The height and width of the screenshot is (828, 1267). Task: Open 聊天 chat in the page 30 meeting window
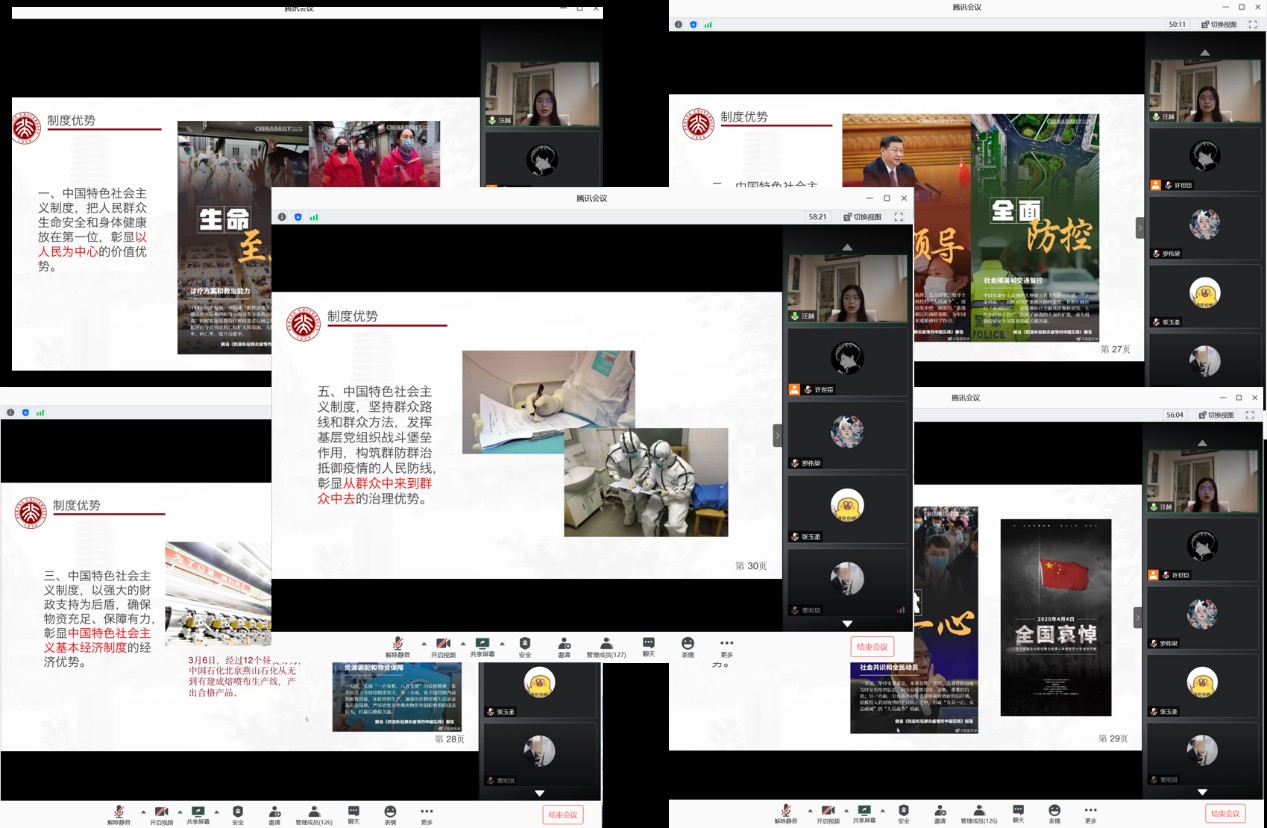click(649, 646)
